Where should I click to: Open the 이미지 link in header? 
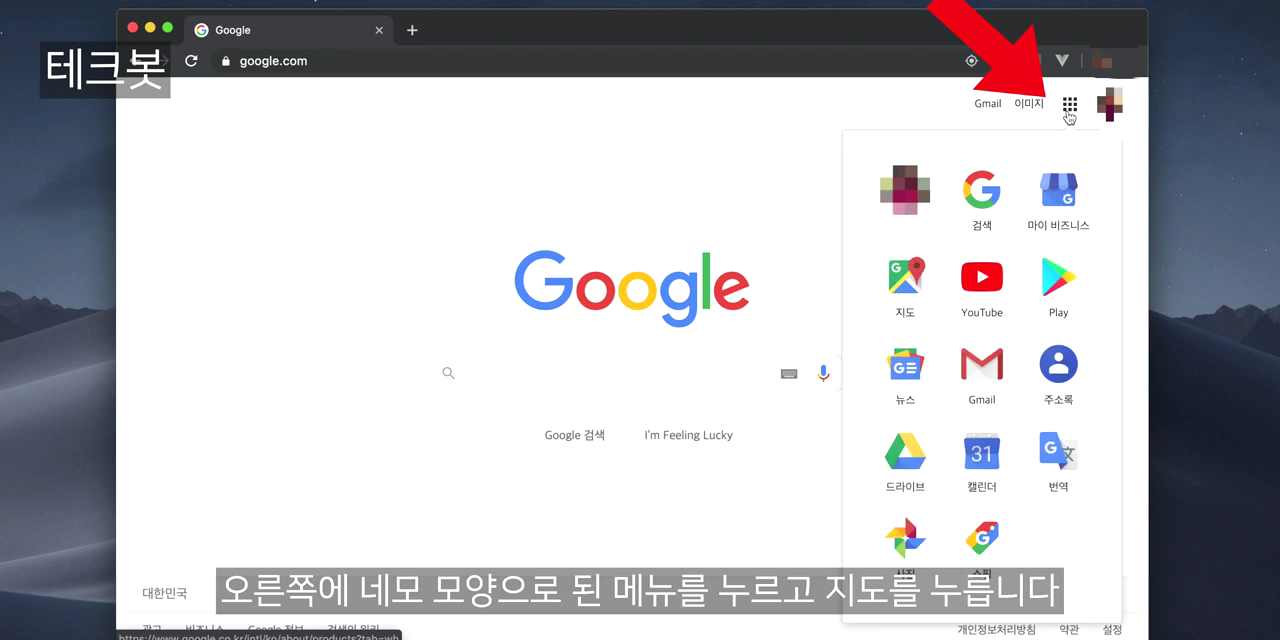tap(1029, 104)
